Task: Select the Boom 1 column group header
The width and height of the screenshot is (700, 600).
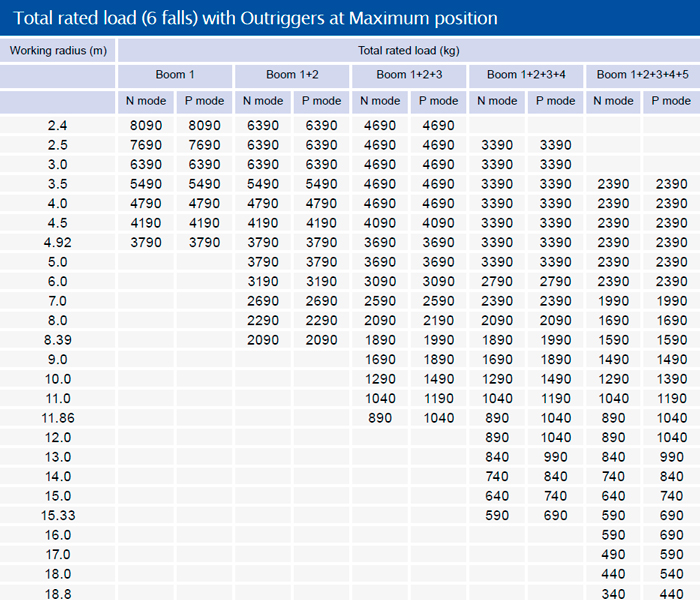Action: pyautogui.click(x=175, y=75)
